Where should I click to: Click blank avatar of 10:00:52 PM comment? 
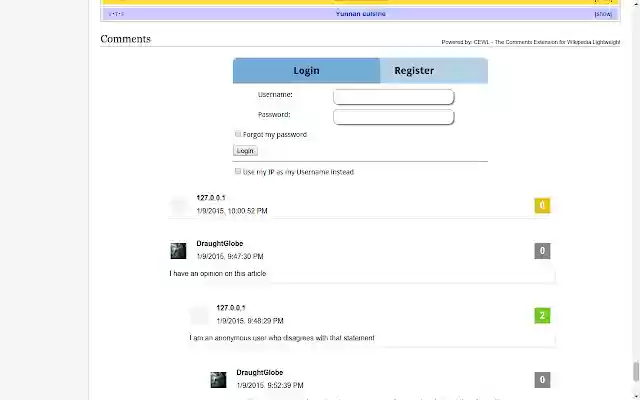pos(178,205)
